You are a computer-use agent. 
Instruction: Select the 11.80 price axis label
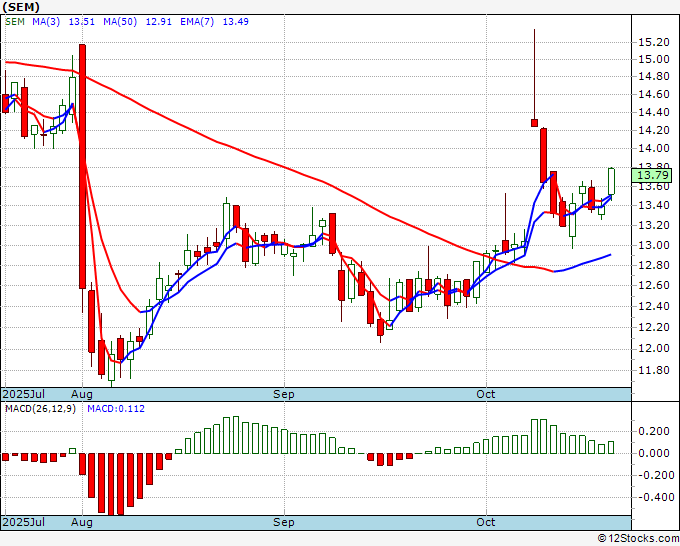click(654, 370)
